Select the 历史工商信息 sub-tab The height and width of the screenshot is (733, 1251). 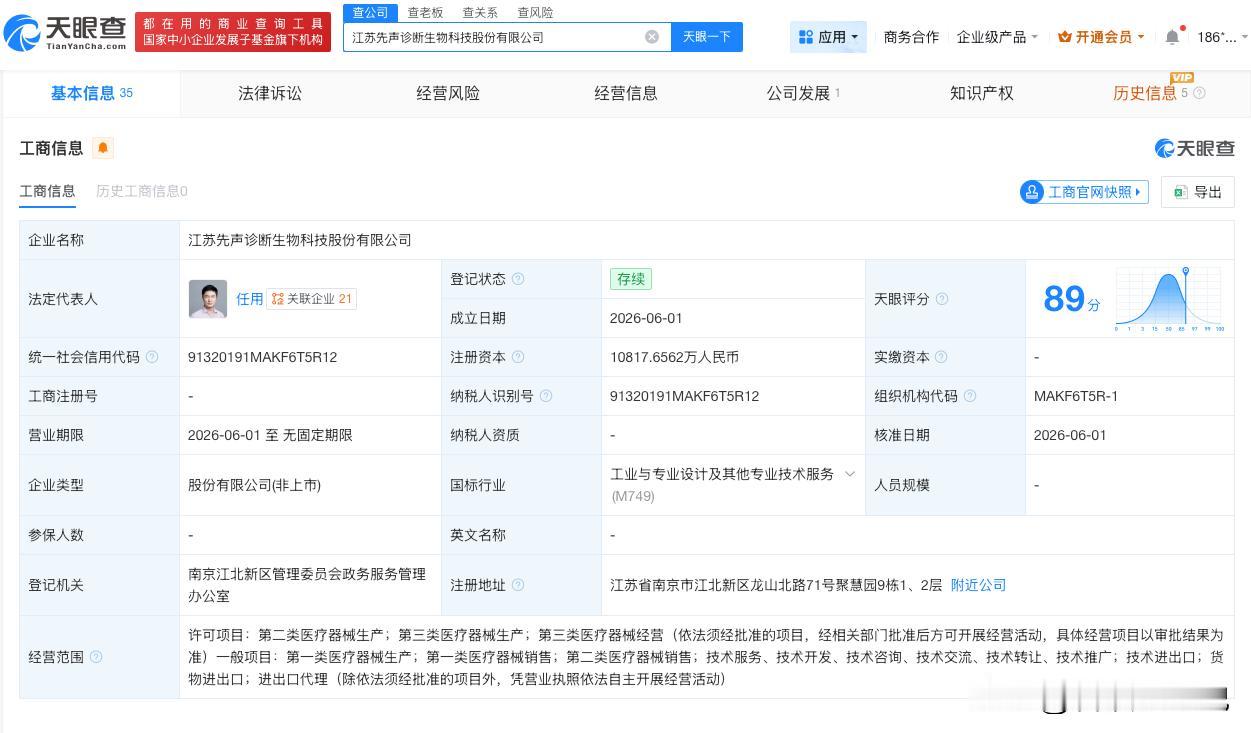[142, 191]
